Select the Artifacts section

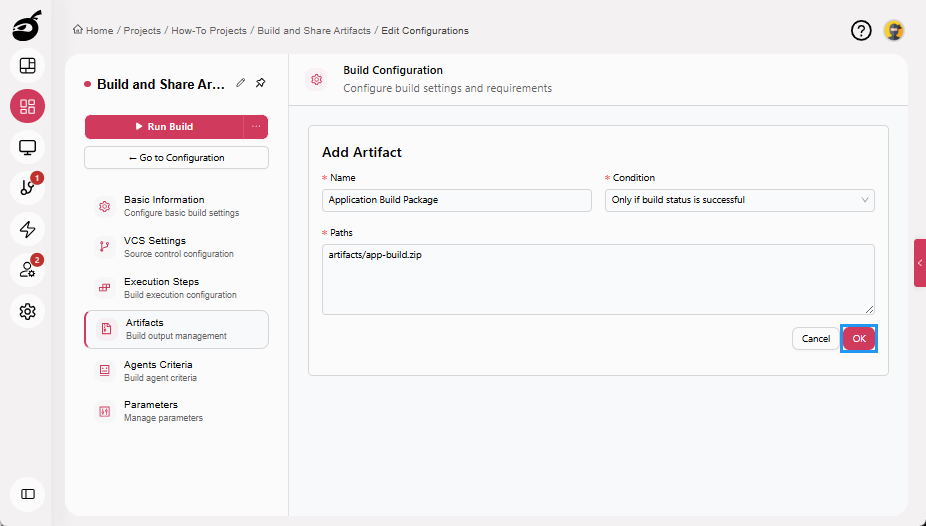(x=176, y=329)
